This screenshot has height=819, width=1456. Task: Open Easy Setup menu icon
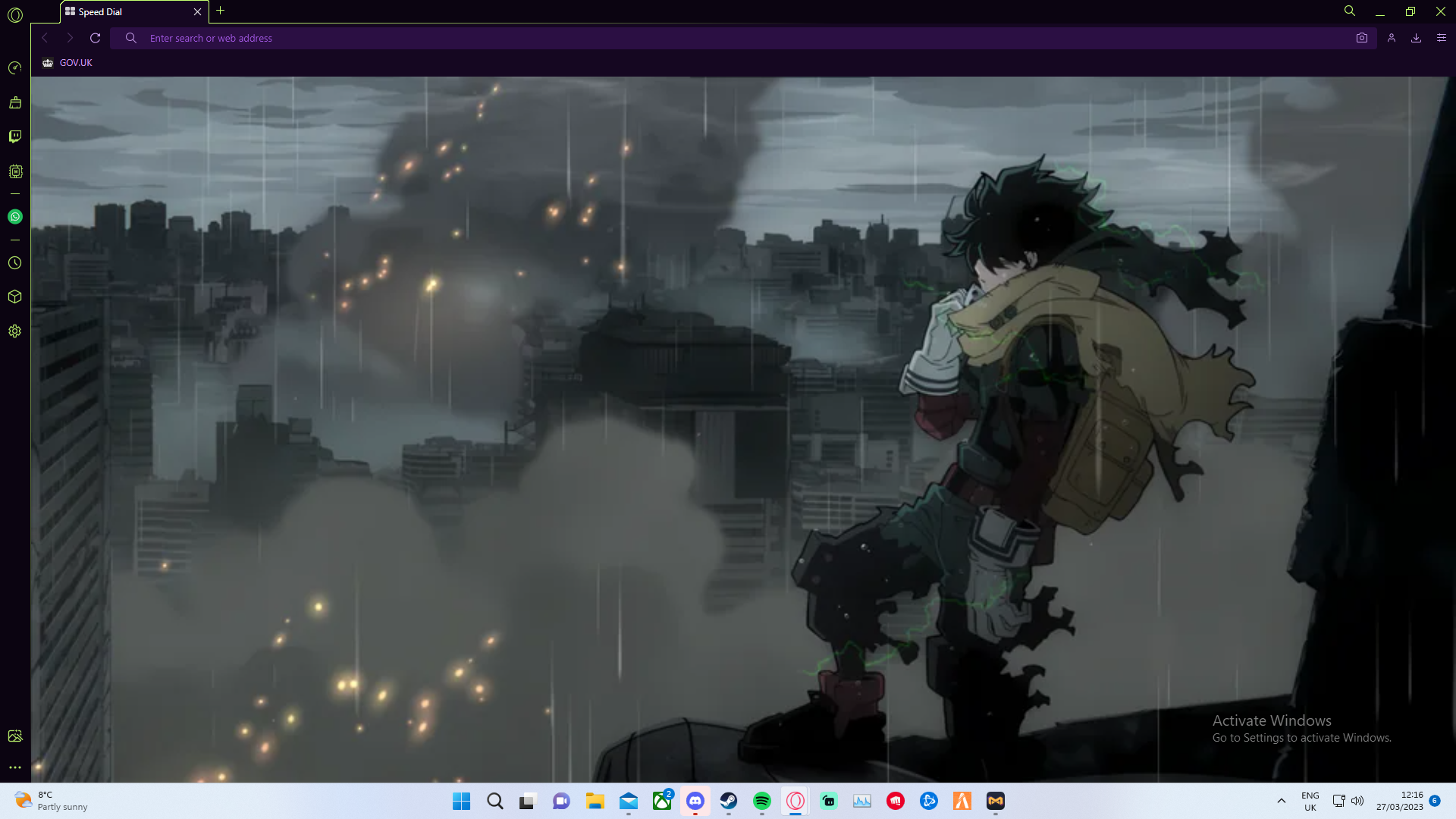tap(1442, 38)
